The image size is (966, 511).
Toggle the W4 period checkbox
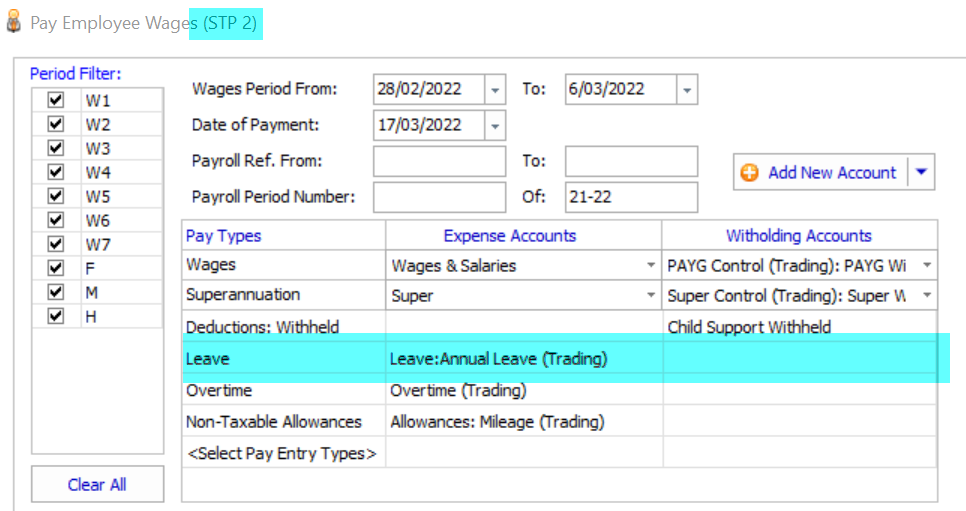(x=56, y=173)
